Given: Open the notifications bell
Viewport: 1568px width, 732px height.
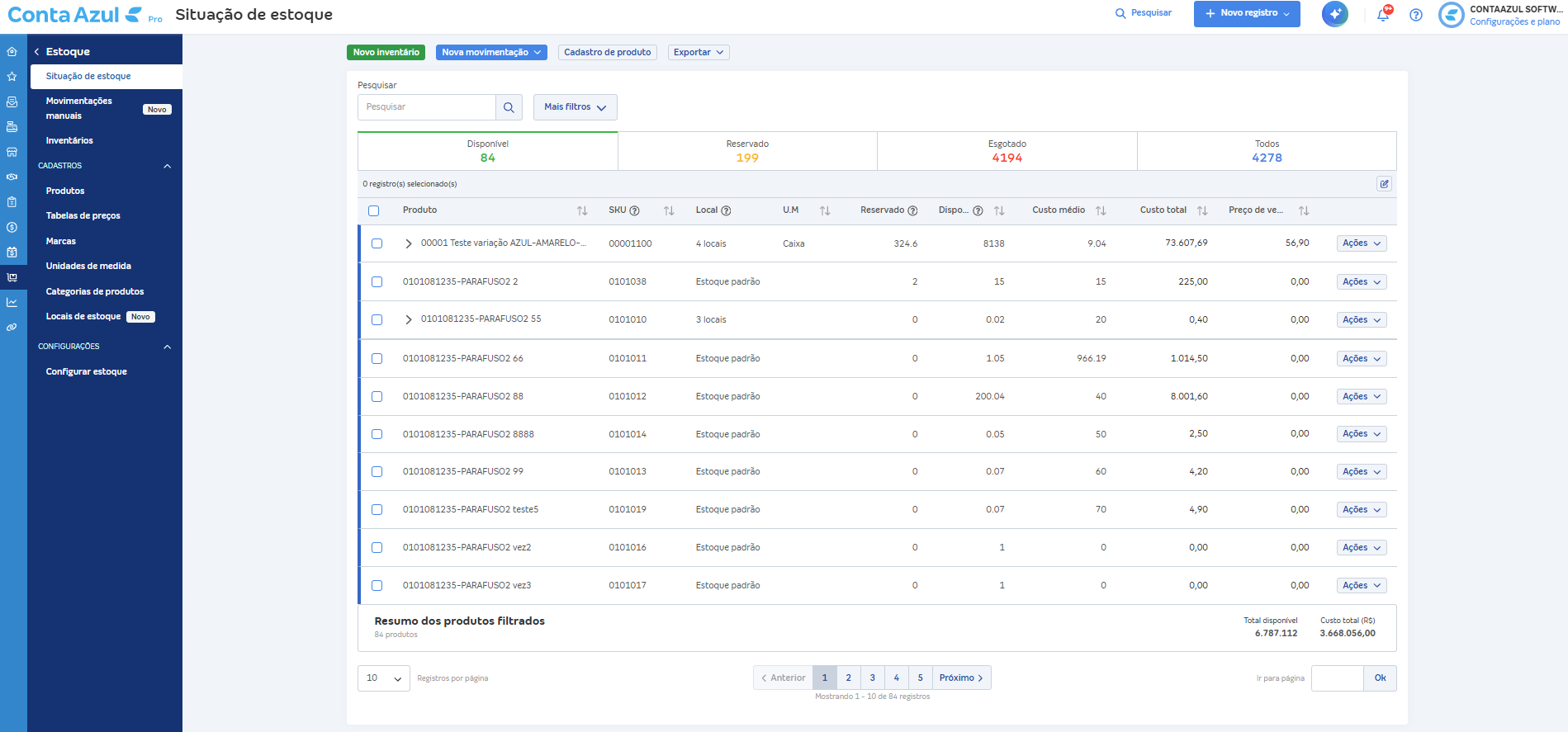Looking at the screenshot, I should pyautogui.click(x=1383, y=14).
